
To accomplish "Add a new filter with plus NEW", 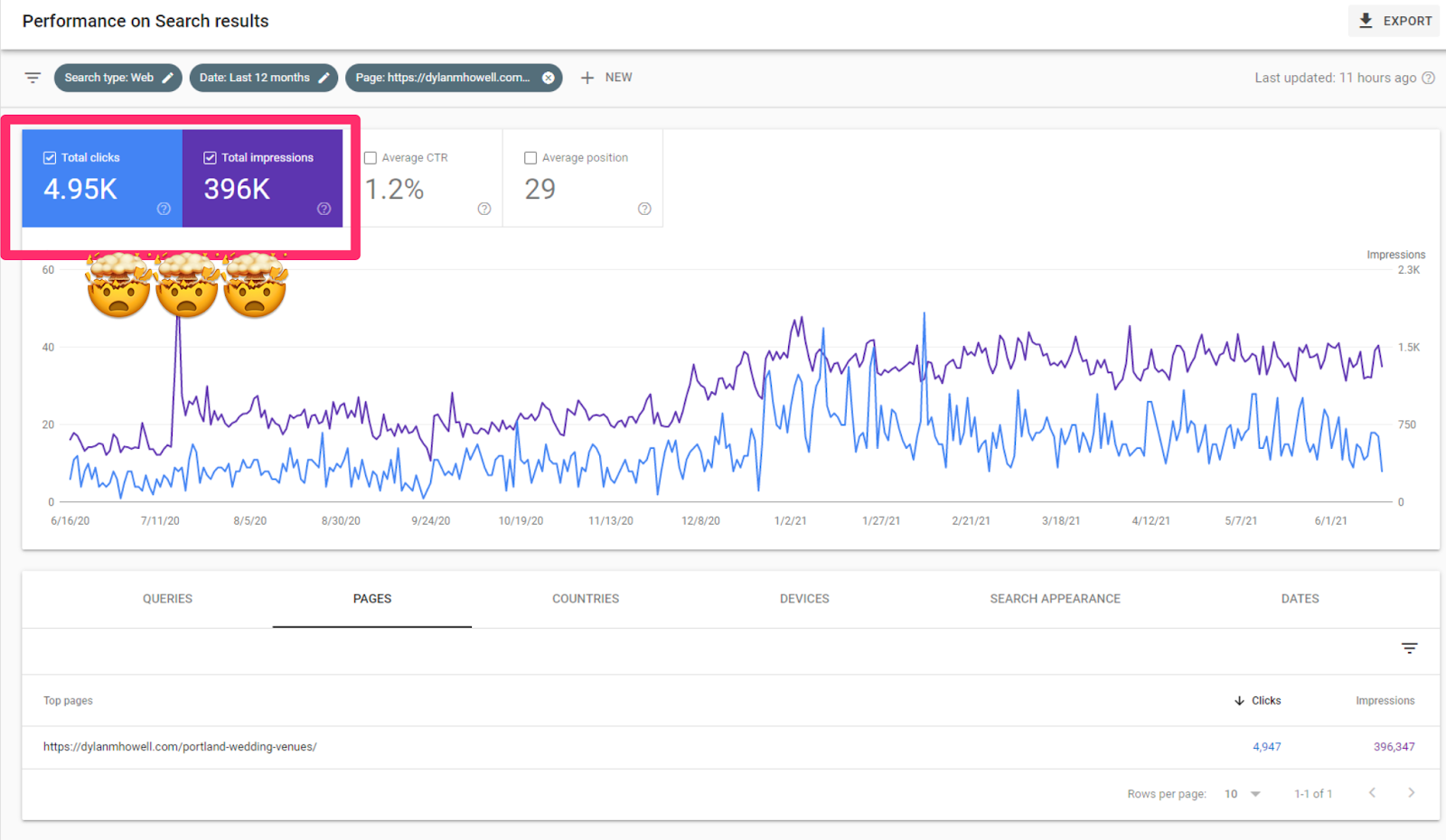I will pos(606,78).
